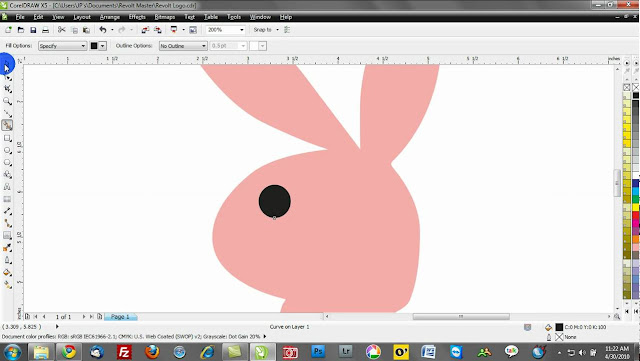Select the Shape edit tool
Image resolution: width=640 pixels, height=361 pixels.
click(x=7, y=78)
